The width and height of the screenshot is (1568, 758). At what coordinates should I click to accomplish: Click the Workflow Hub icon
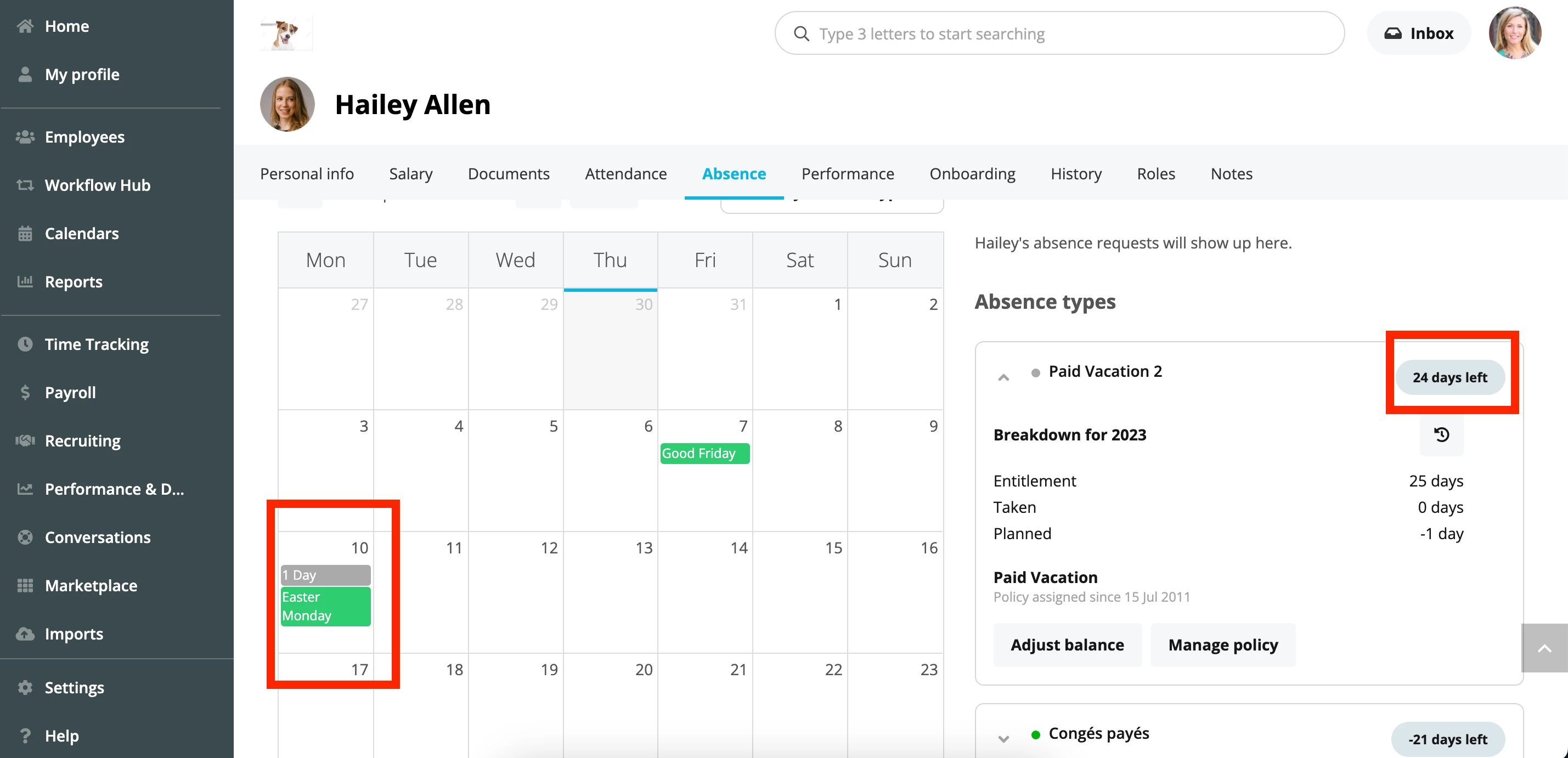pyautogui.click(x=25, y=185)
